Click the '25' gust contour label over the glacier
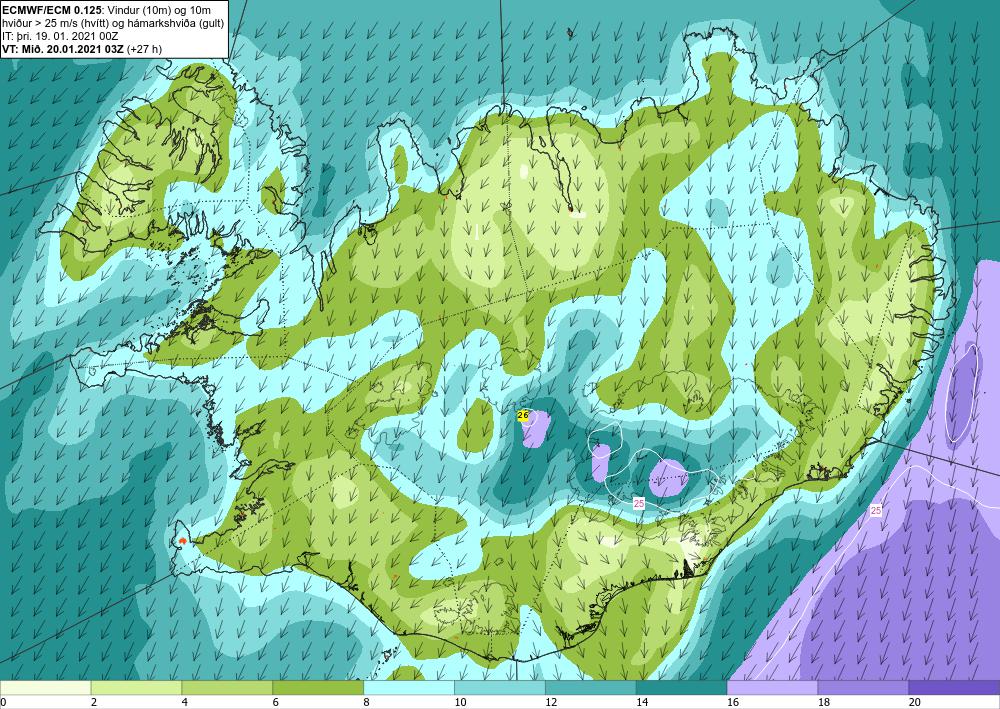This screenshot has height=709, width=1000. [x=639, y=504]
